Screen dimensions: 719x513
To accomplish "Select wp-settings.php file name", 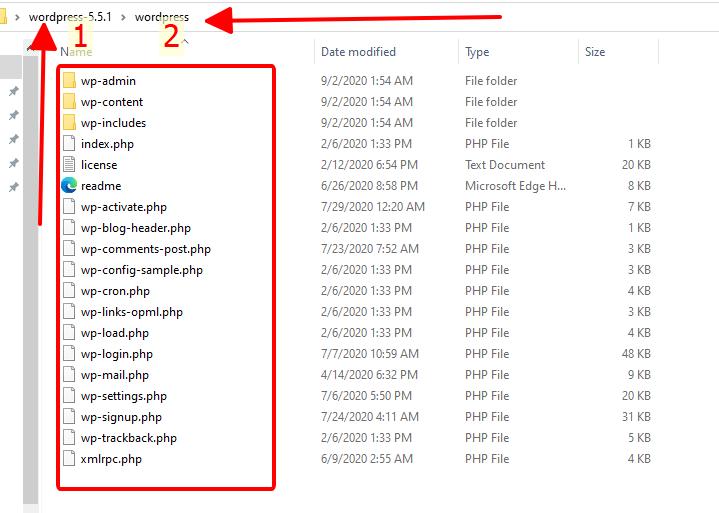I will pyautogui.click(x=124, y=396).
